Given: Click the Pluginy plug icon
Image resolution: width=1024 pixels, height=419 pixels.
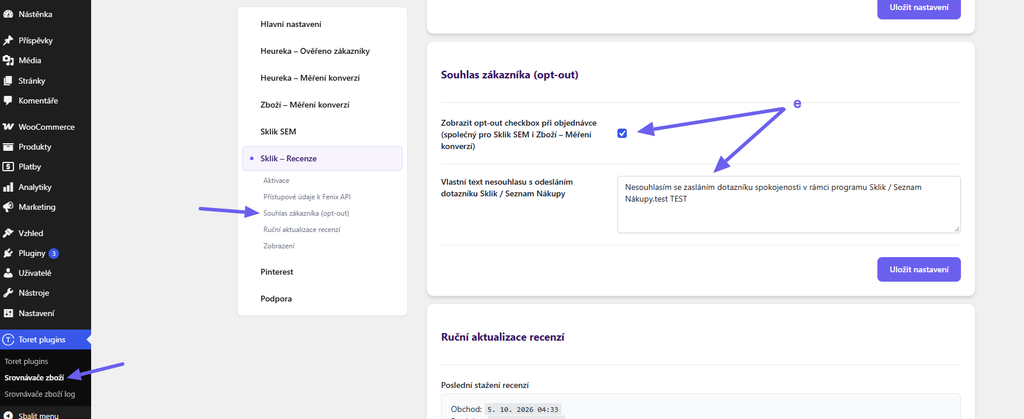Looking at the screenshot, I should [x=8, y=253].
